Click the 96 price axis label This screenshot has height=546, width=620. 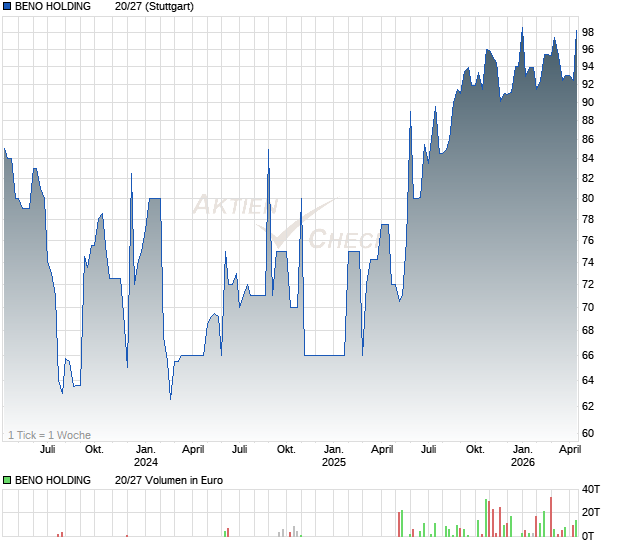pyautogui.click(x=588, y=49)
